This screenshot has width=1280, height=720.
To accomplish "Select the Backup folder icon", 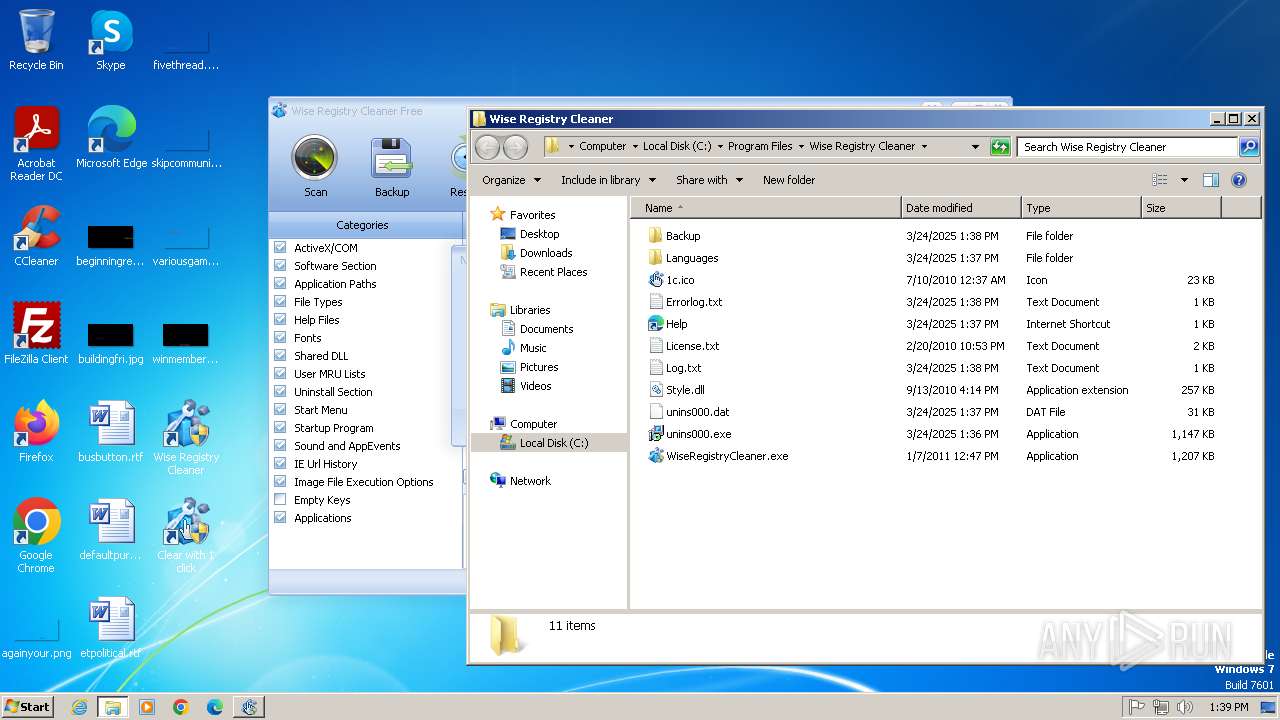I will coord(656,236).
